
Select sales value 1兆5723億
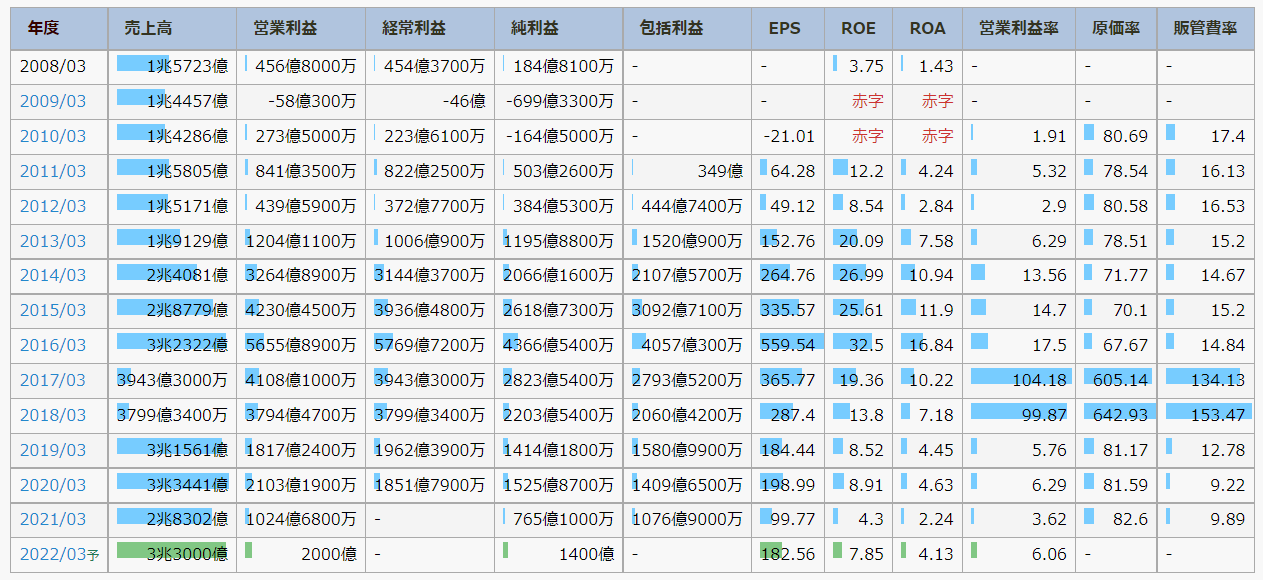[x=187, y=66]
